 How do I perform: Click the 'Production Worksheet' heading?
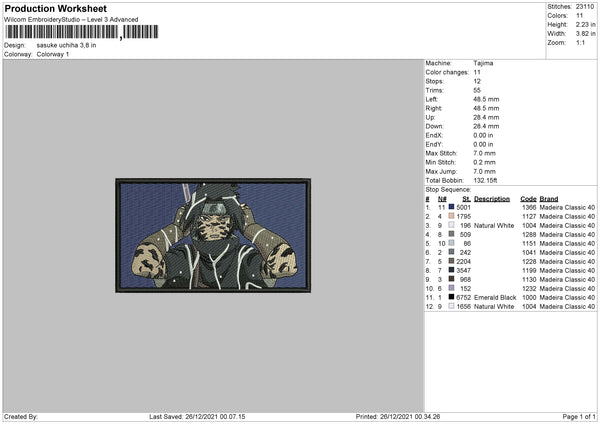[x=56, y=8]
